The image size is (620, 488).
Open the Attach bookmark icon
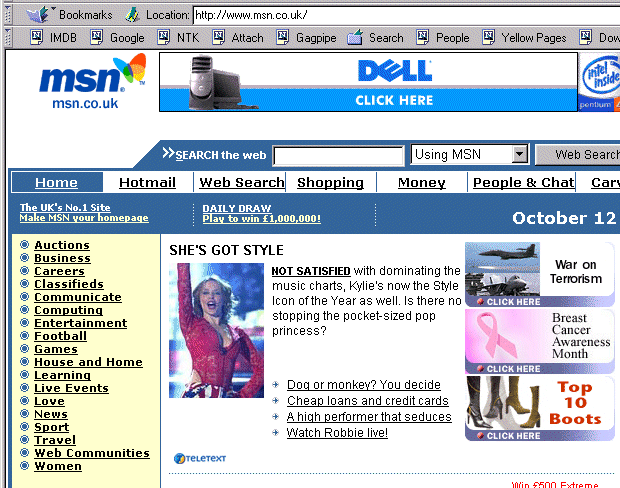pyautogui.click(x=218, y=37)
